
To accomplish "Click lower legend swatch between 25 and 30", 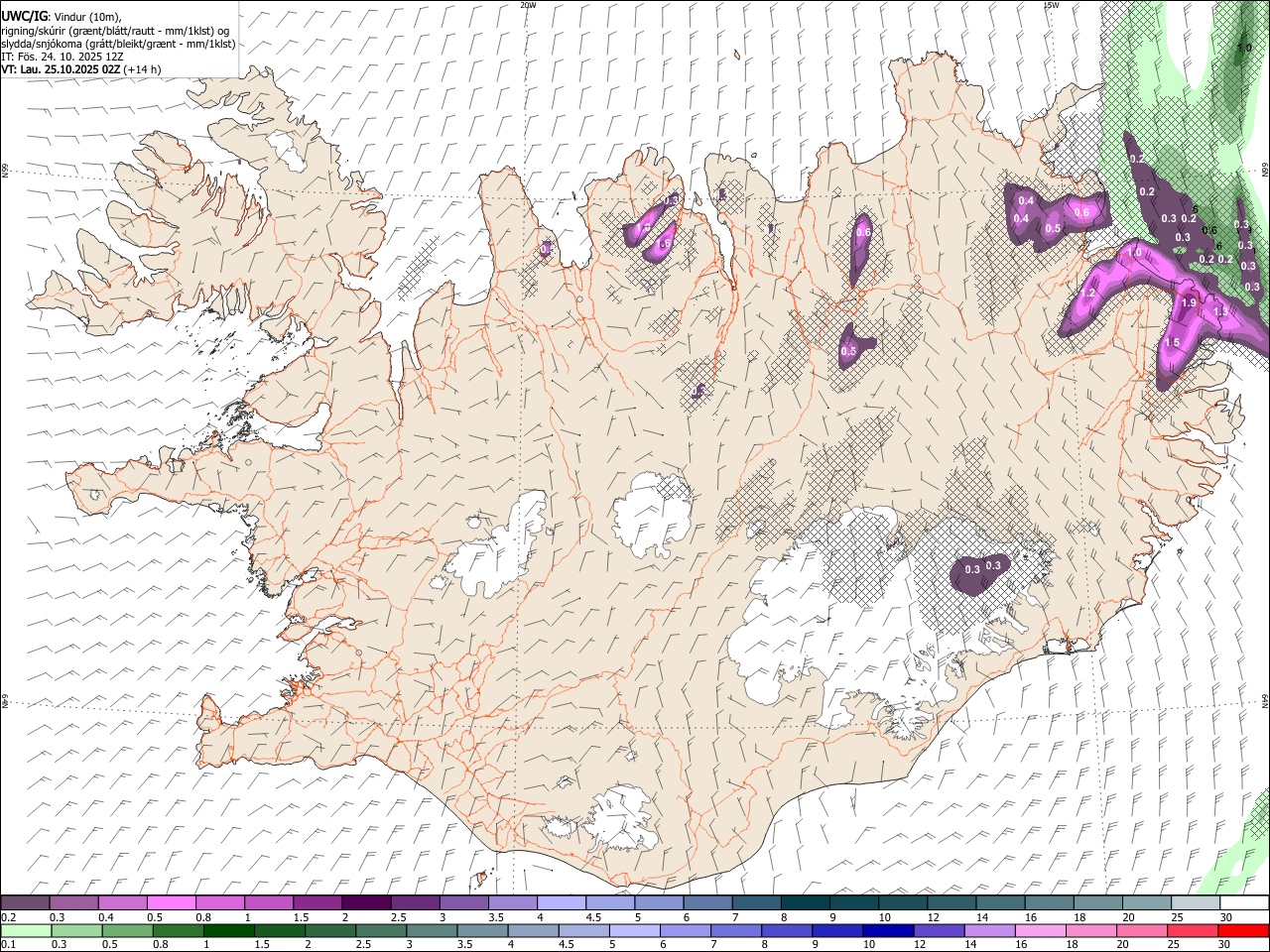I will coord(1193,930).
